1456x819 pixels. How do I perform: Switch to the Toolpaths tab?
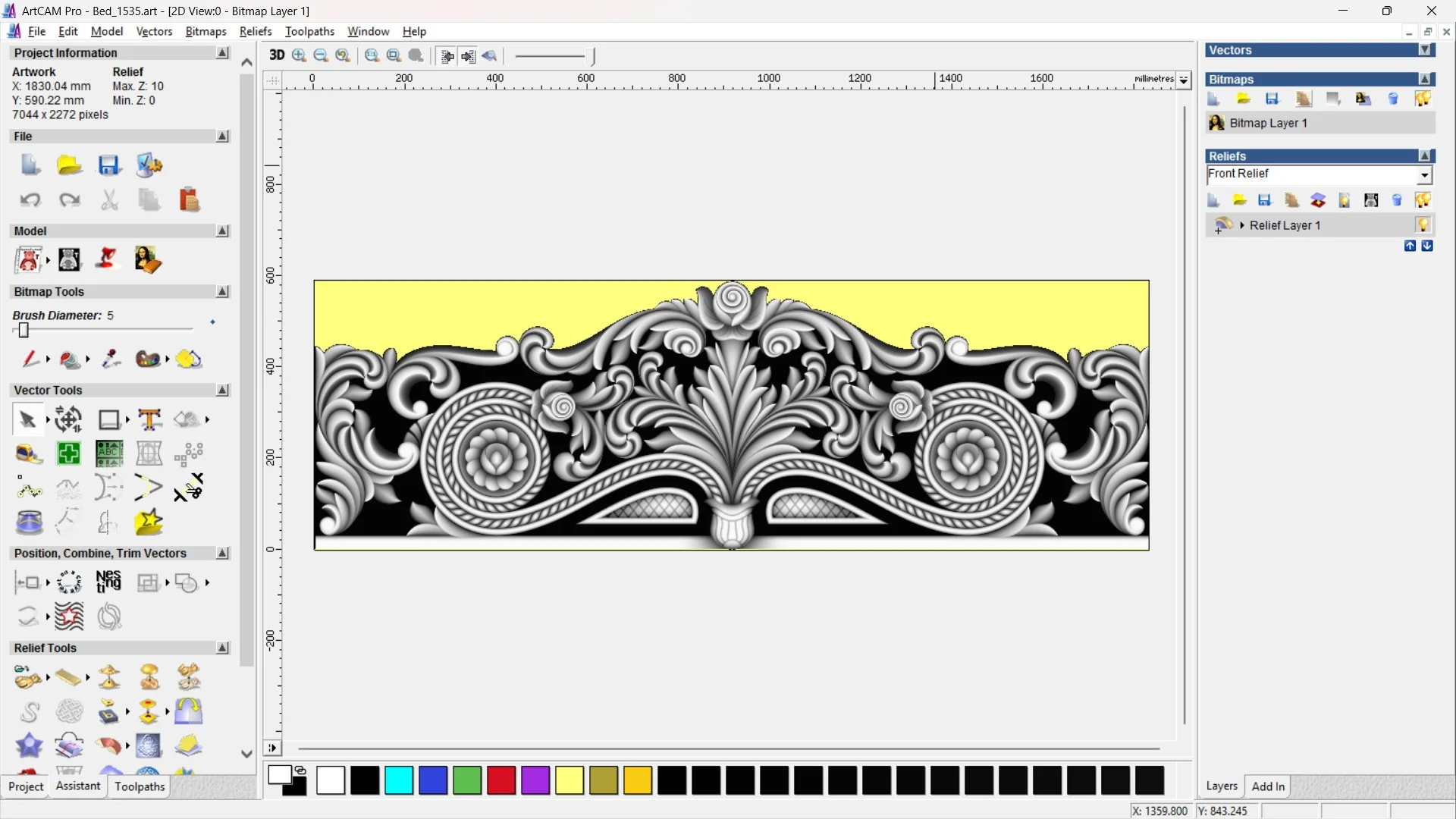[140, 786]
